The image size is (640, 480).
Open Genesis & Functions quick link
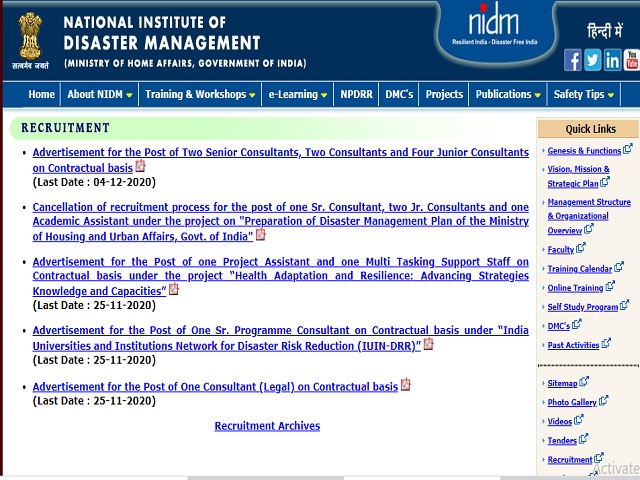pyautogui.click(x=584, y=151)
